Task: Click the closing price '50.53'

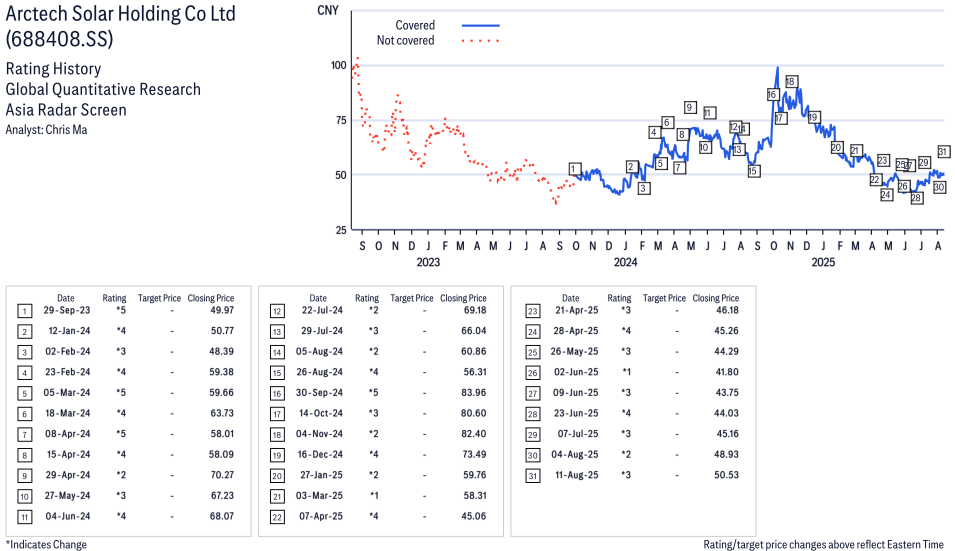Action: (x=727, y=475)
